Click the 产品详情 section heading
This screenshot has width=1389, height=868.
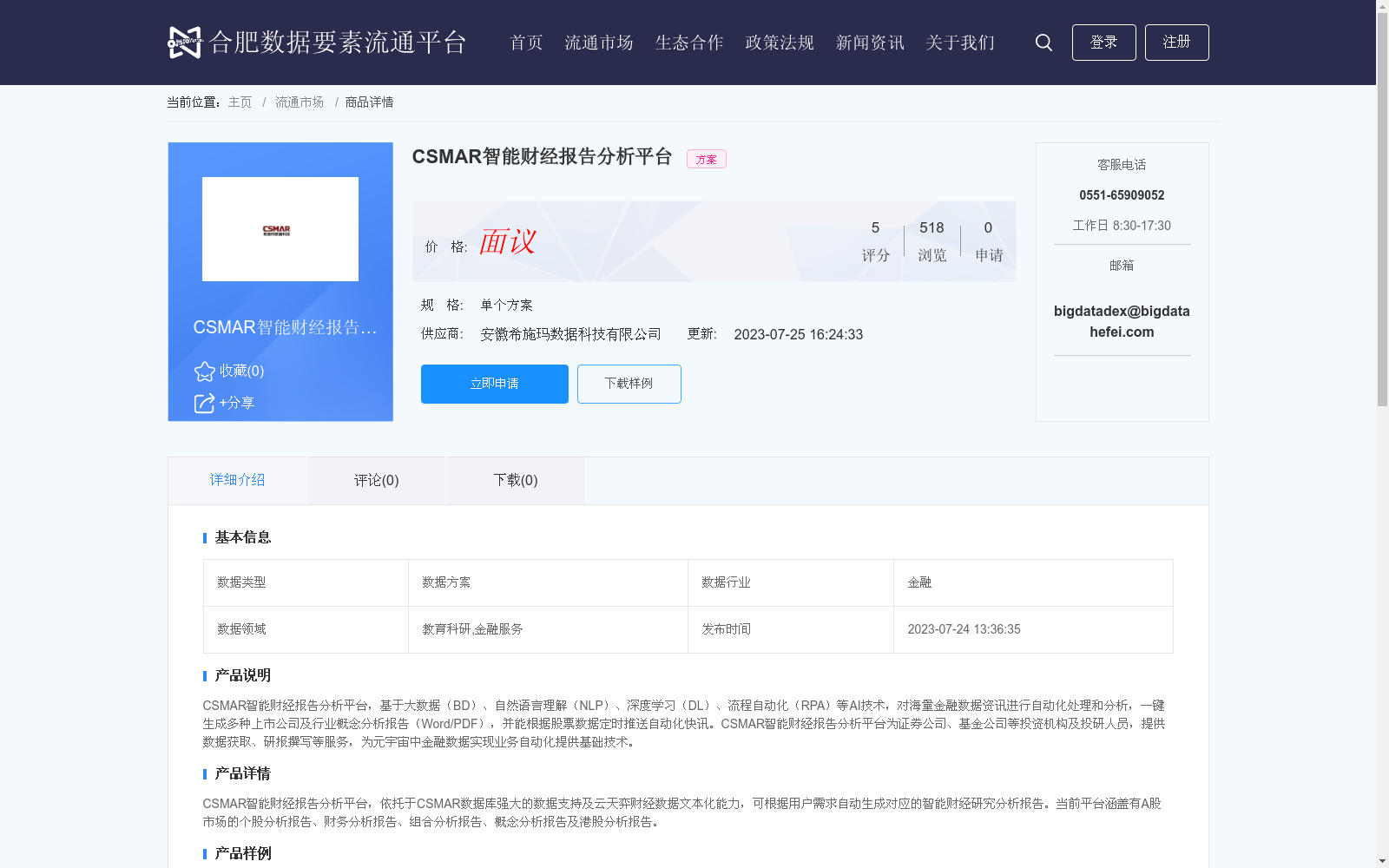tap(243, 773)
